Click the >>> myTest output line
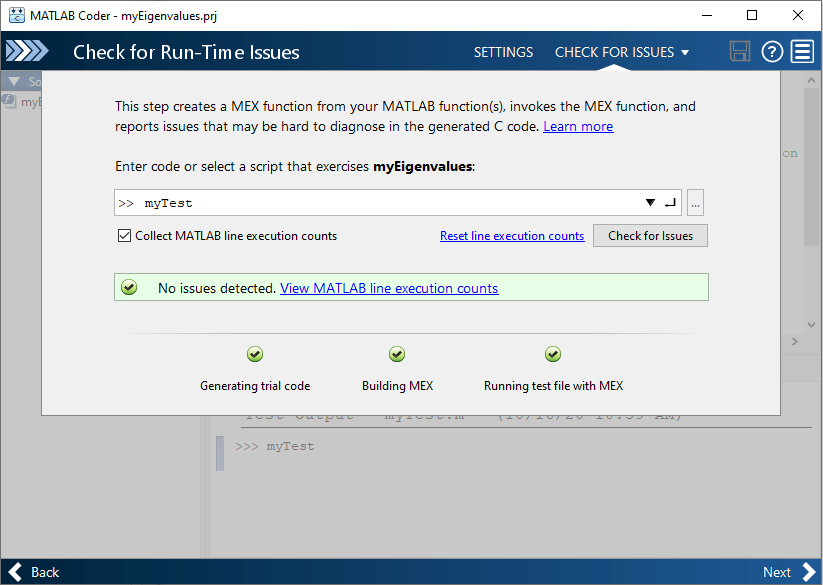This screenshot has height=585, width=823. coord(275,446)
